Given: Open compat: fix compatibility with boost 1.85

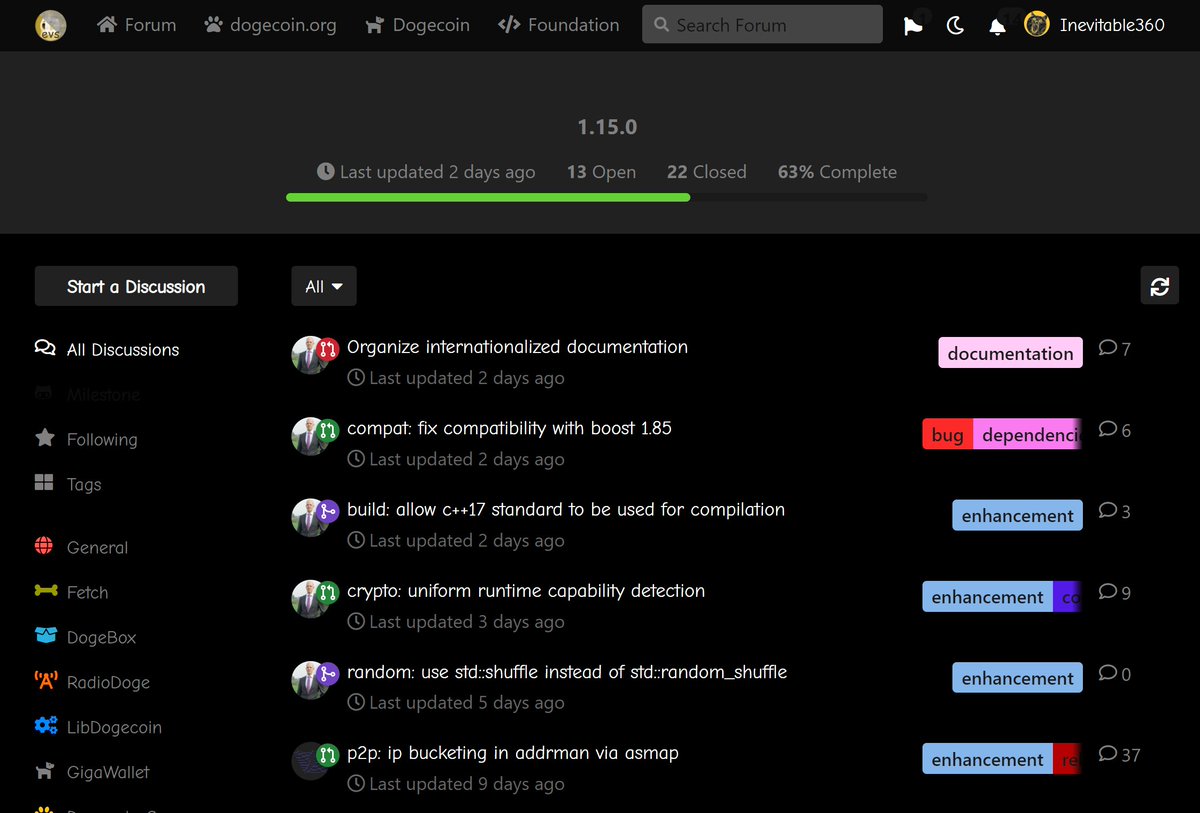Looking at the screenshot, I should click(509, 428).
